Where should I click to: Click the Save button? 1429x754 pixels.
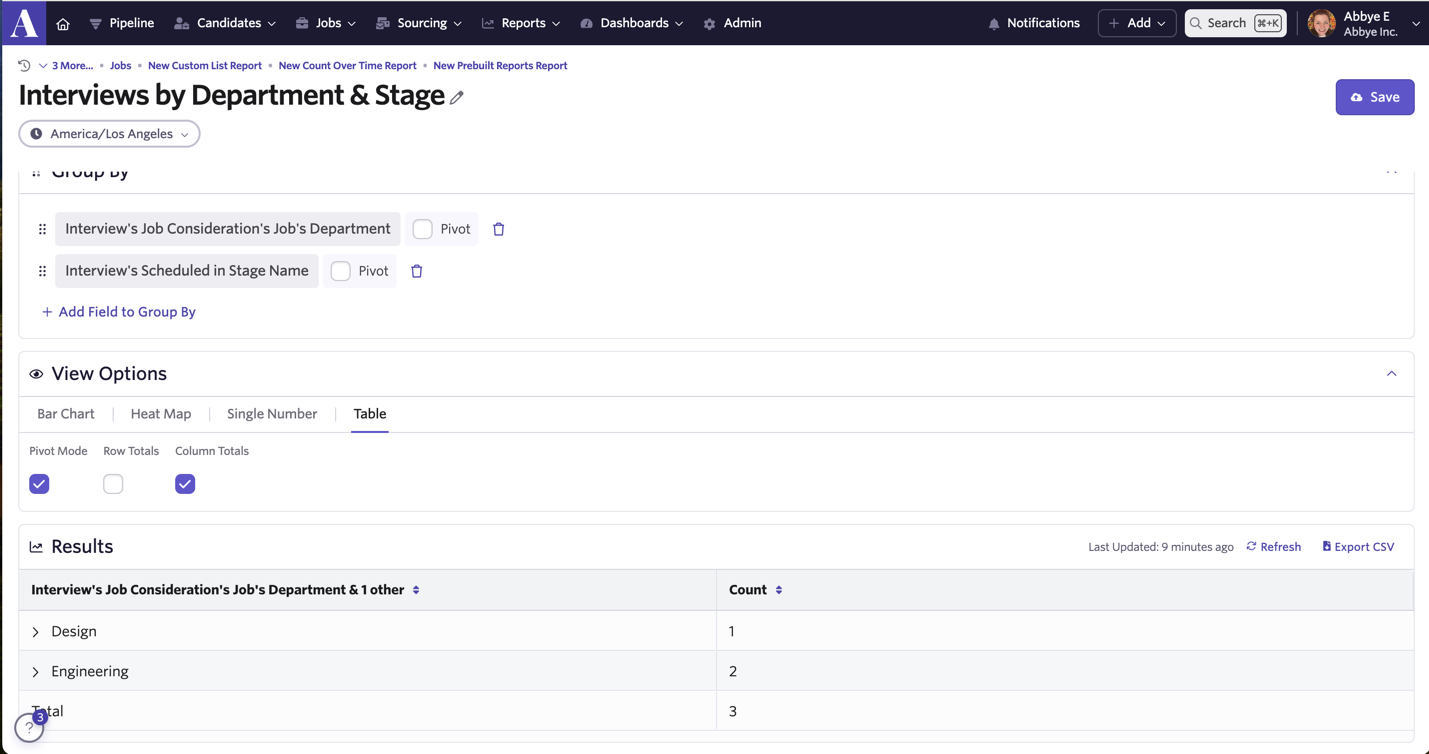point(1375,97)
